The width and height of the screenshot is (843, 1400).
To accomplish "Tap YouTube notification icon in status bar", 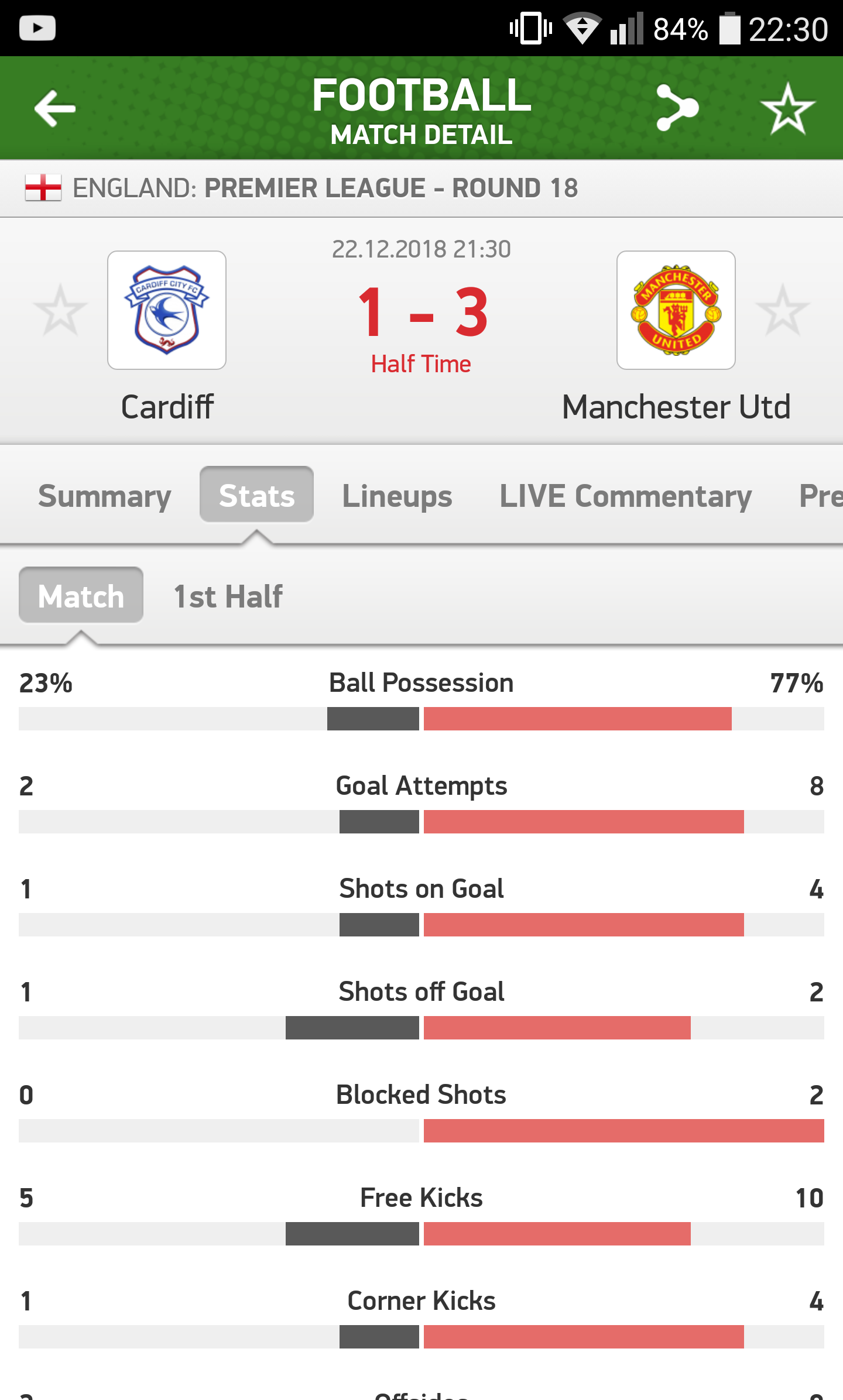I will pos(37,28).
